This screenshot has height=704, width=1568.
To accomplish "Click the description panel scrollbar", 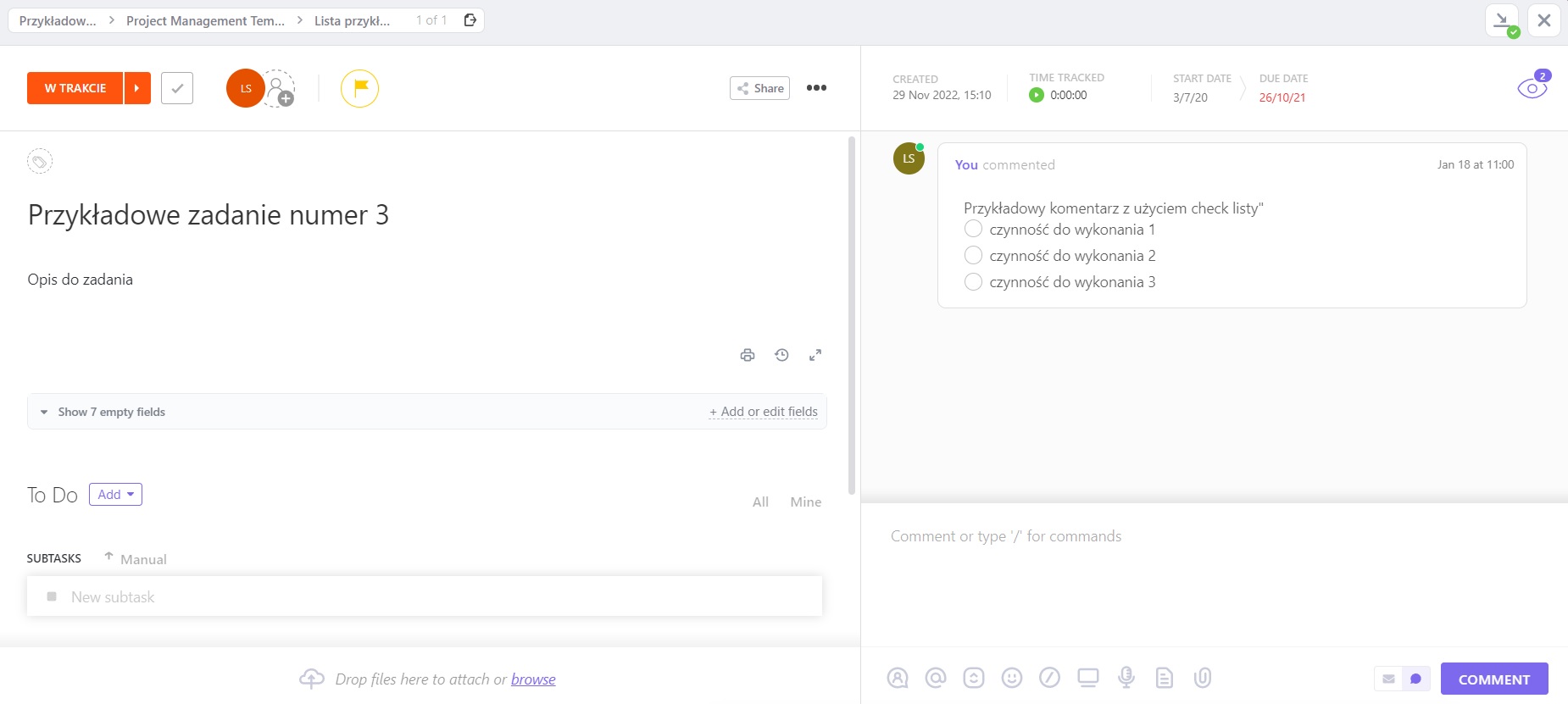I will click(x=852, y=314).
